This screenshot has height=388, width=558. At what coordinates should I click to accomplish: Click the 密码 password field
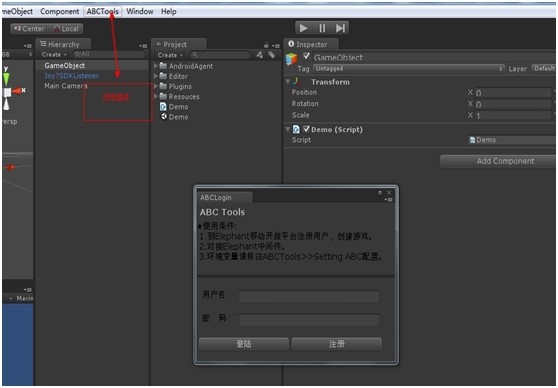(309, 320)
